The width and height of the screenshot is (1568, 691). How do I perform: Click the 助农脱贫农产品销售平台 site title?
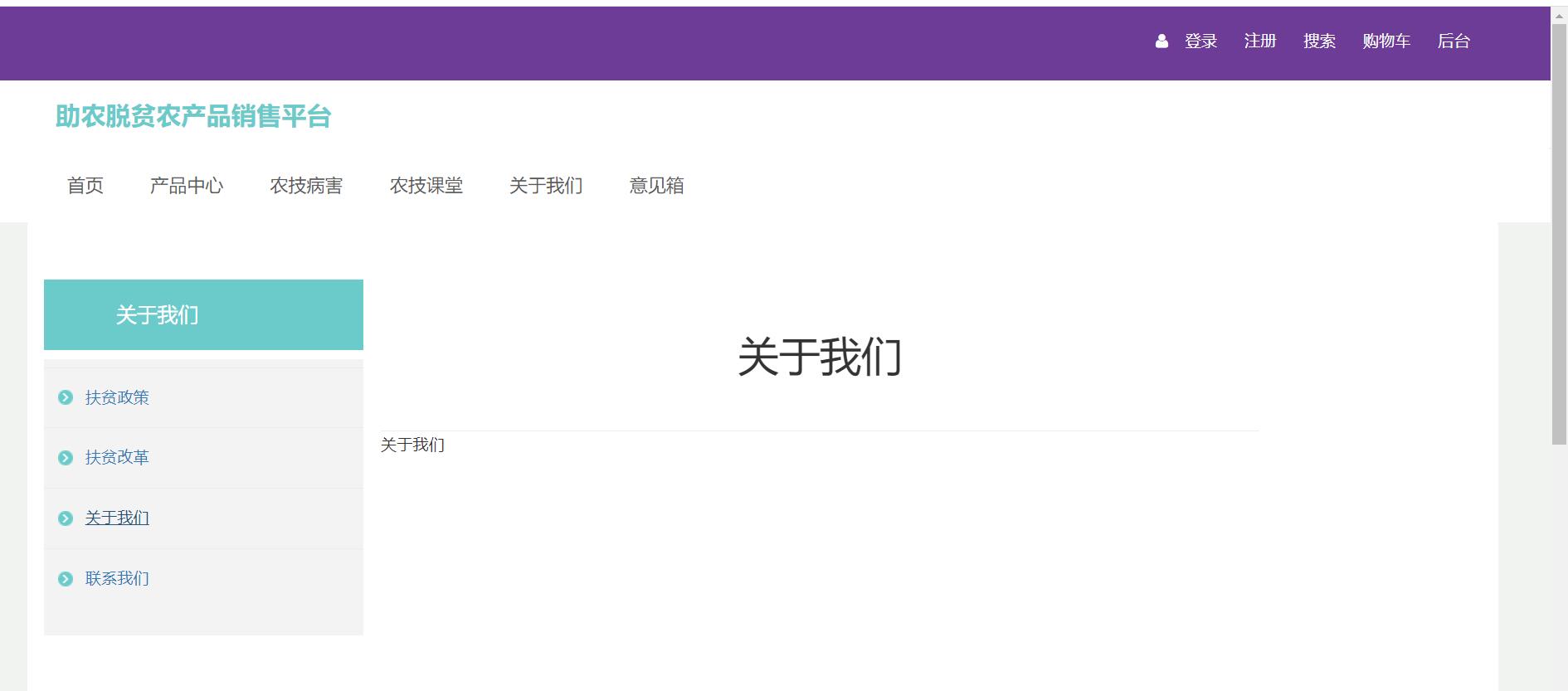point(193,116)
